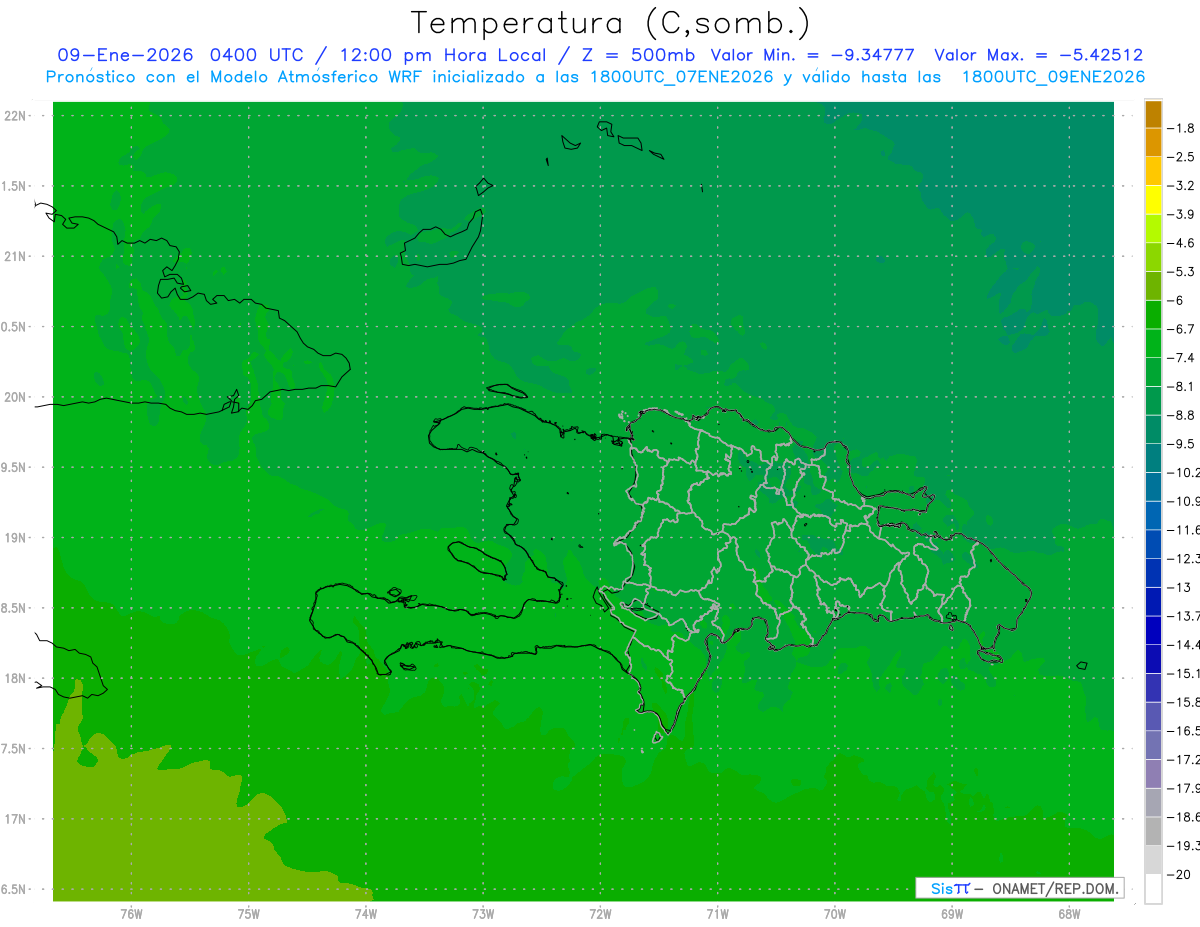Click the "70W" longitude label
Image resolution: width=1200 pixels, height=927 pixels.
click(835, 914)
